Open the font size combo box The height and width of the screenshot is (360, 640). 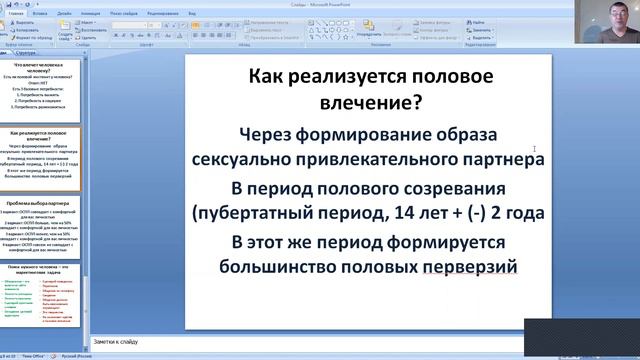tap(154, 25)
